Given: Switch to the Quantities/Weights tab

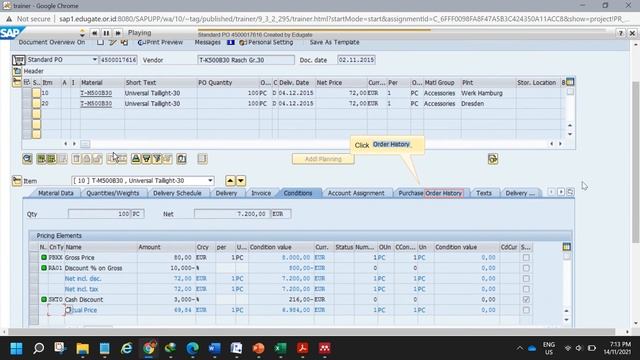Looking at the screenshot, I should [113, 193].
